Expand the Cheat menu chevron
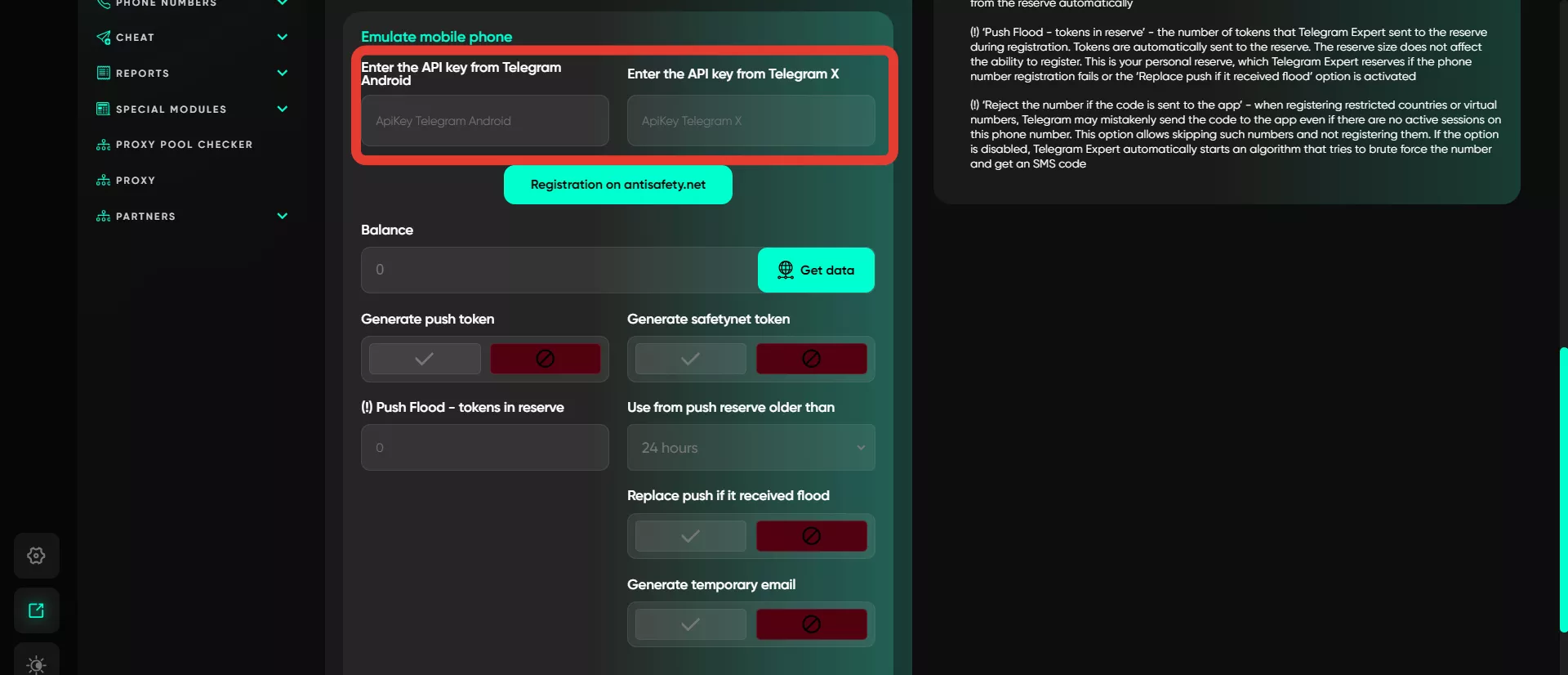This screenshot has width=1568, height=675. point(283,37)
